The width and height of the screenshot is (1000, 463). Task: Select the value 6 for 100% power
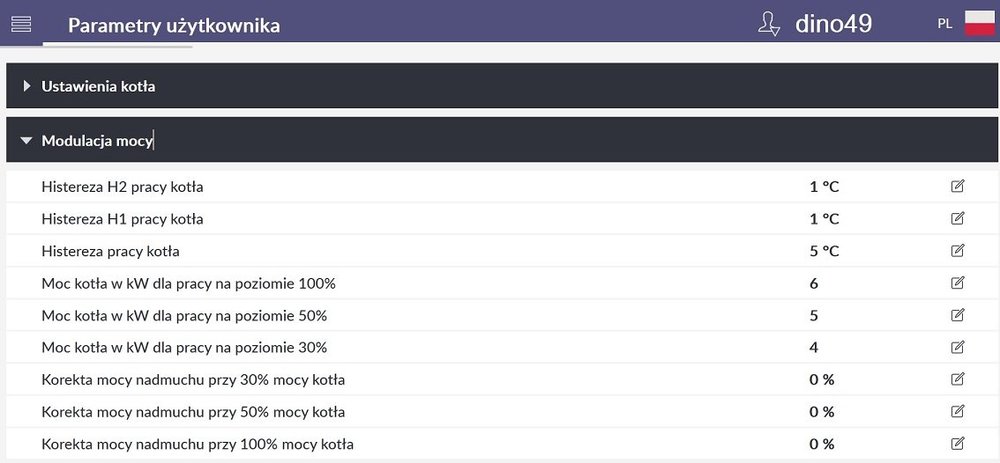tap(814, 283)
